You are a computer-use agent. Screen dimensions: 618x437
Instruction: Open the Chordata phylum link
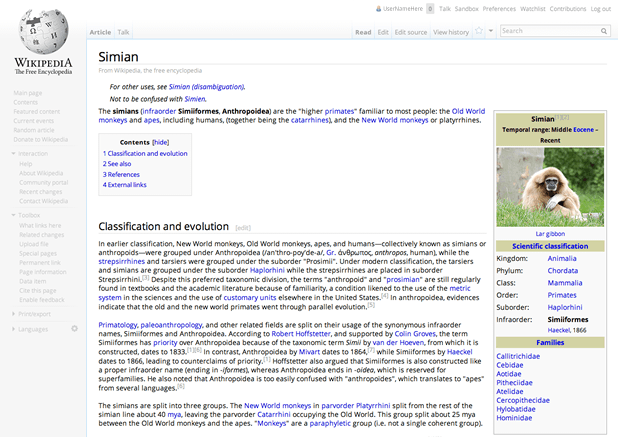tap(562, 271)
